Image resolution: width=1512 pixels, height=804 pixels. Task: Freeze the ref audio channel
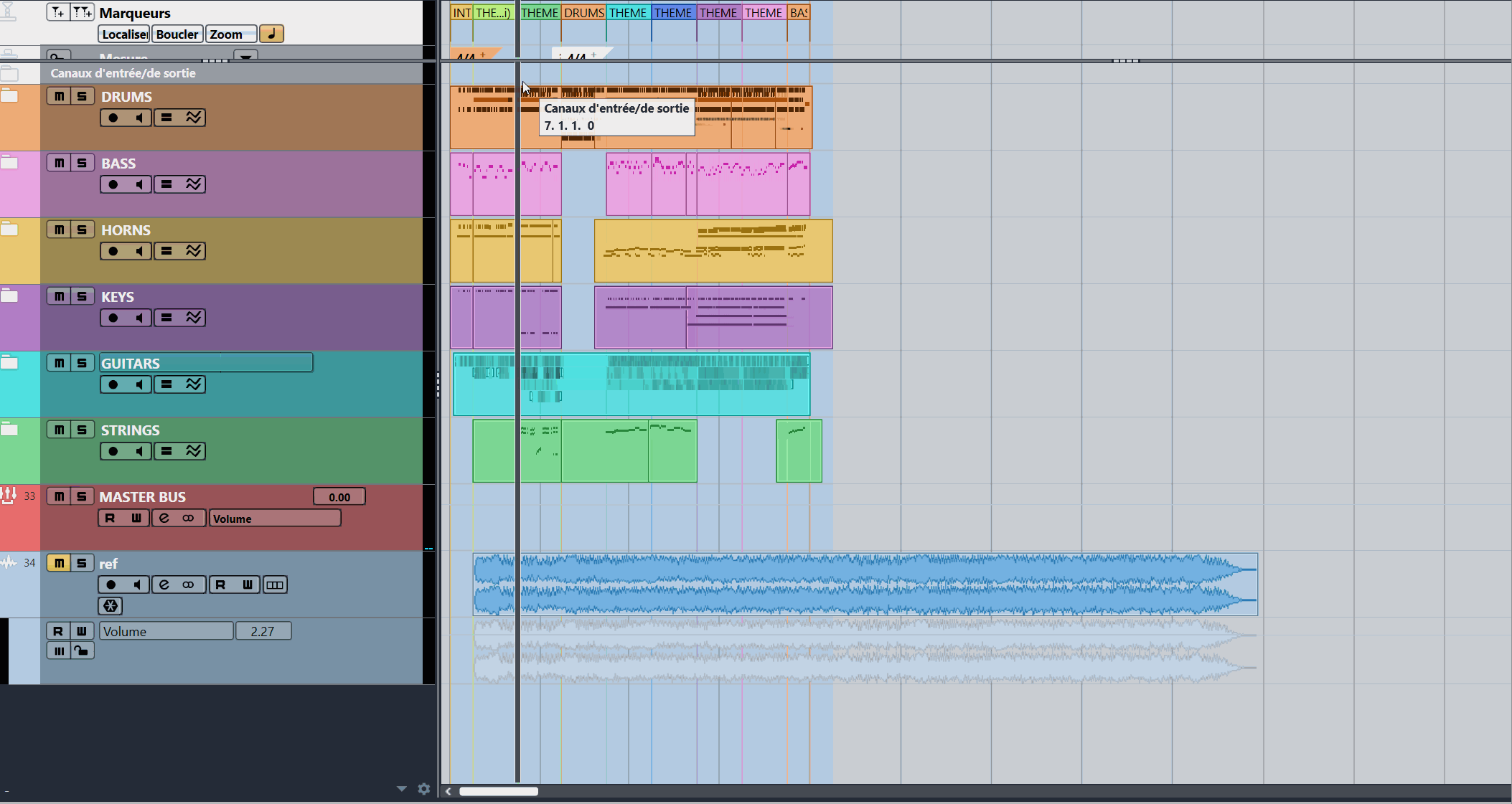[111, 606]
